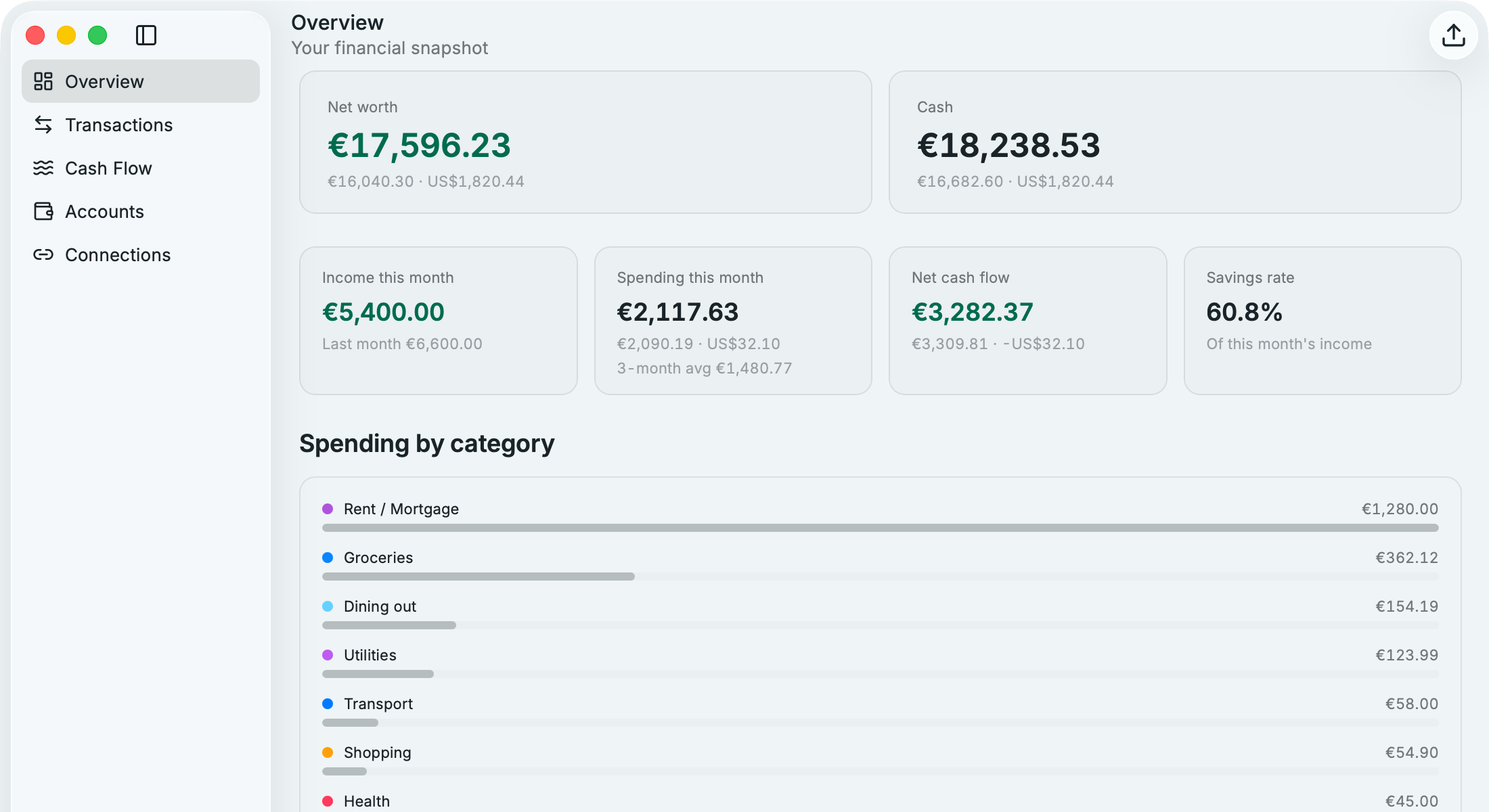The height and width of the screenshot is (812, 1489).
Task: Click the Overview grid icon
Action: point(43,81)
